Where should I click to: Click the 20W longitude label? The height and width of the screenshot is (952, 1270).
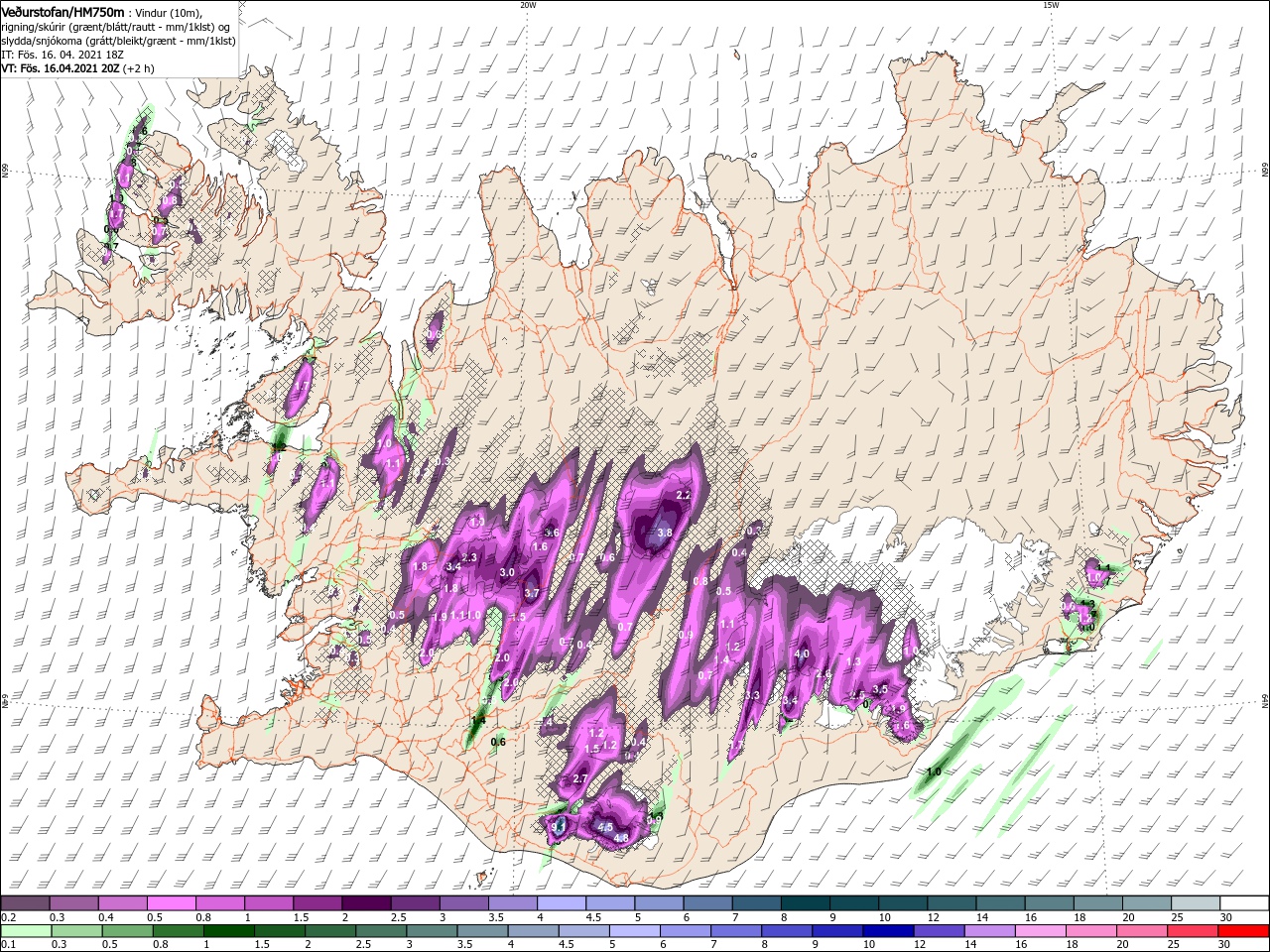528,5
